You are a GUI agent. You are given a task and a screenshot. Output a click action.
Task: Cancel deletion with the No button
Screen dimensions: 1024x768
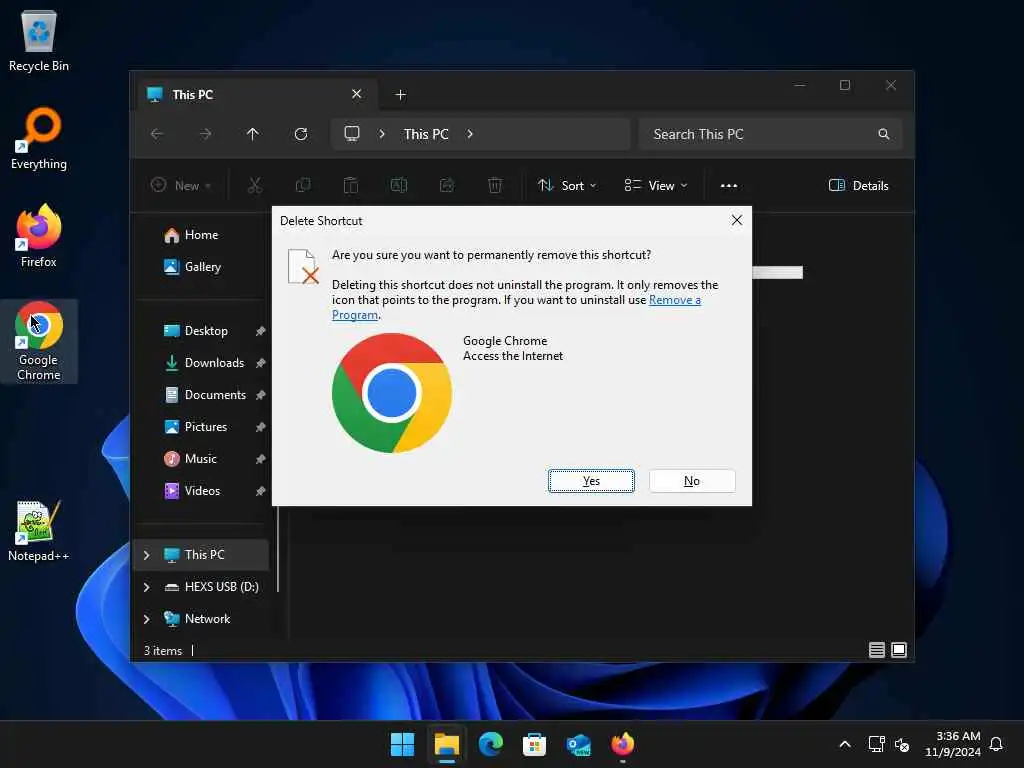(x=692, y=481)
